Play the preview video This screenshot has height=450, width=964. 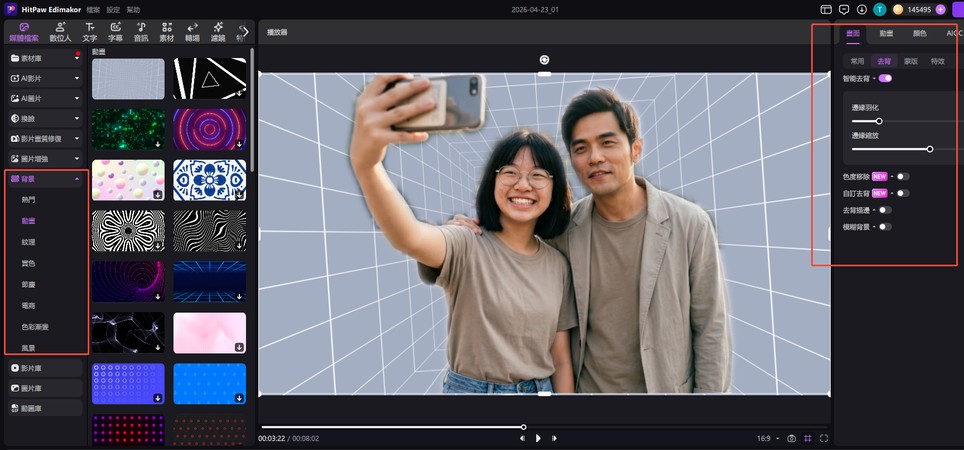tap(538, 438)
